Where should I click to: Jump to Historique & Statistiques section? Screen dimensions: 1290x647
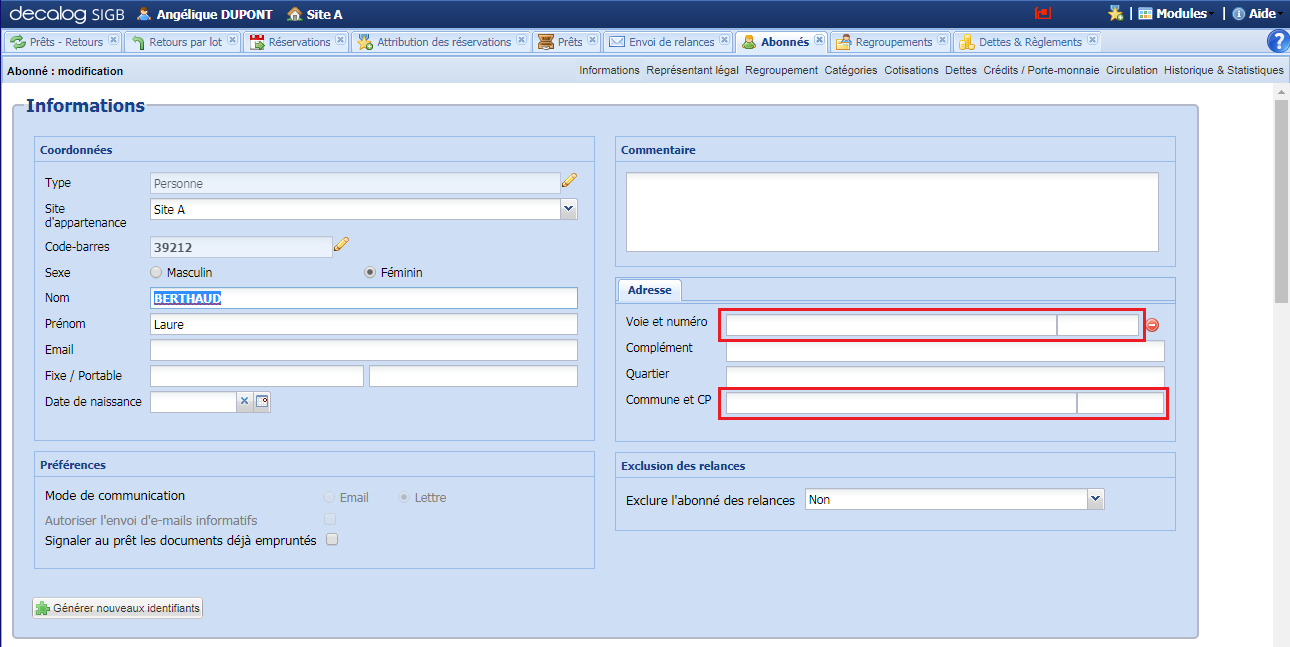click(1223, 70)
